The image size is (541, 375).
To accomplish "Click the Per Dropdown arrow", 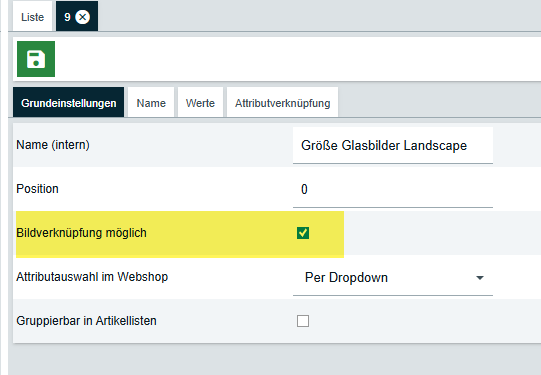I will pyautogui.click(x=480, y=278).
